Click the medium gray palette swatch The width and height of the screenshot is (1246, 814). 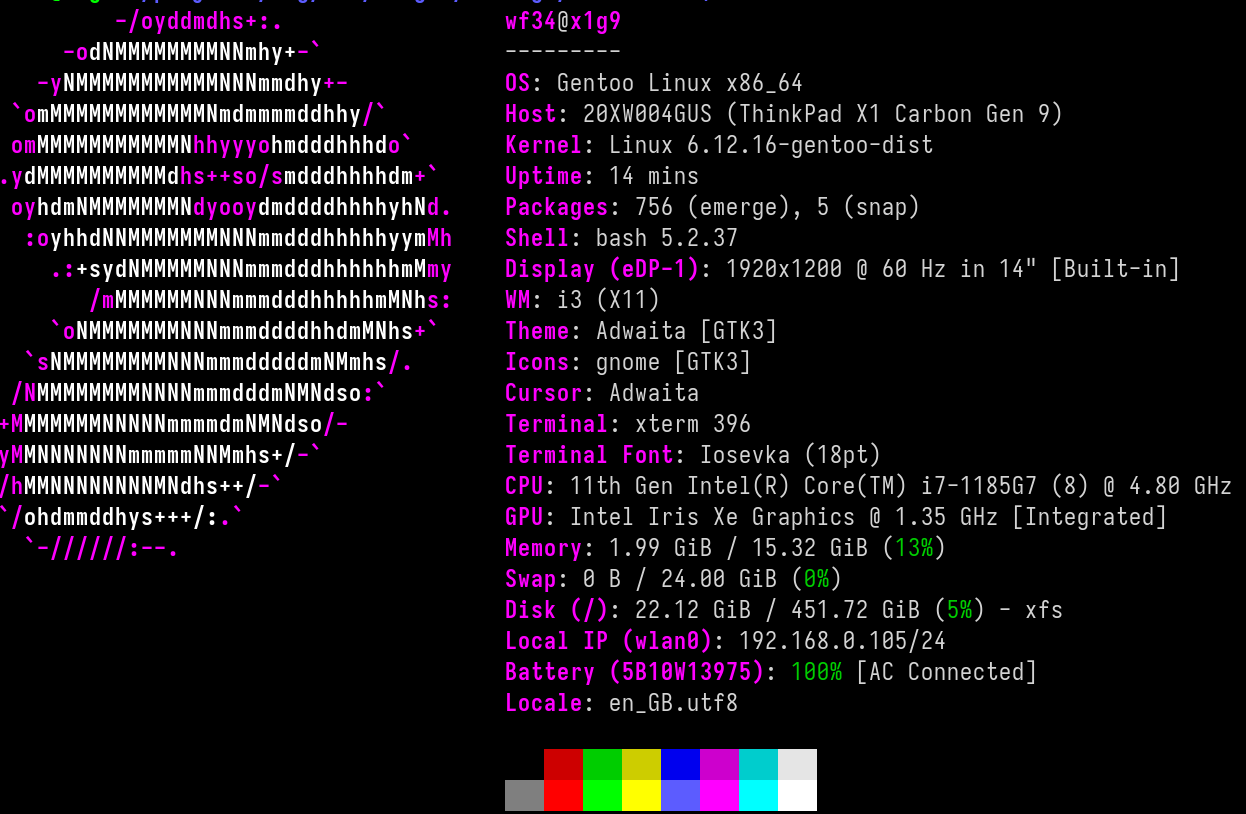click(x=524, y=795)
